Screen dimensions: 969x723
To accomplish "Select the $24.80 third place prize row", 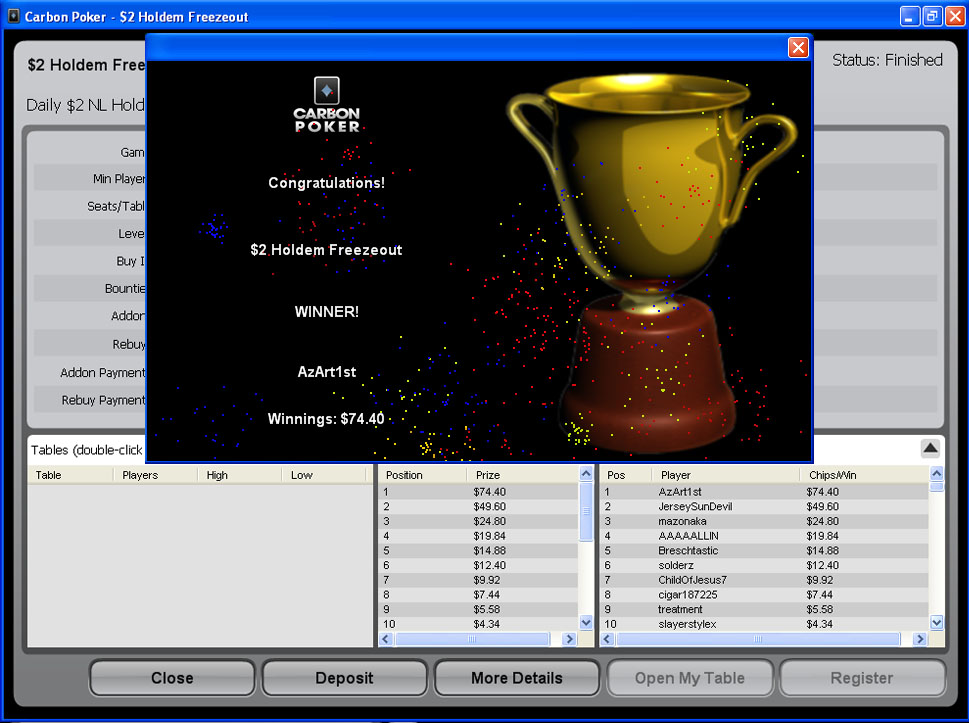I will [478, 522].
